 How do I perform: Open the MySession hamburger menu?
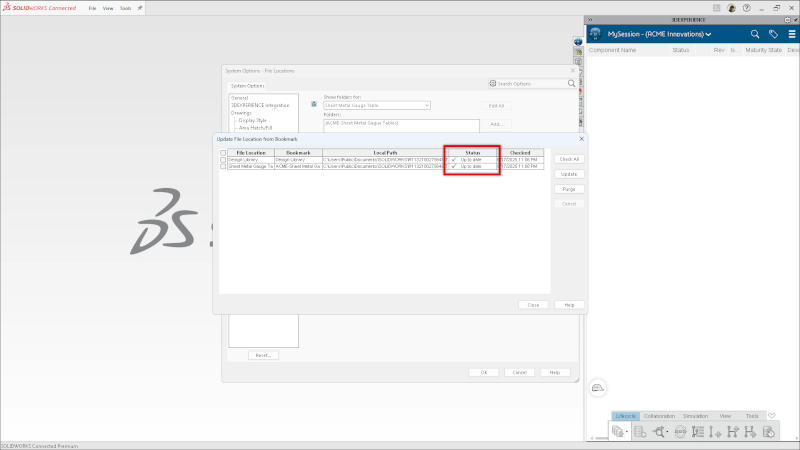coord(792,34)
